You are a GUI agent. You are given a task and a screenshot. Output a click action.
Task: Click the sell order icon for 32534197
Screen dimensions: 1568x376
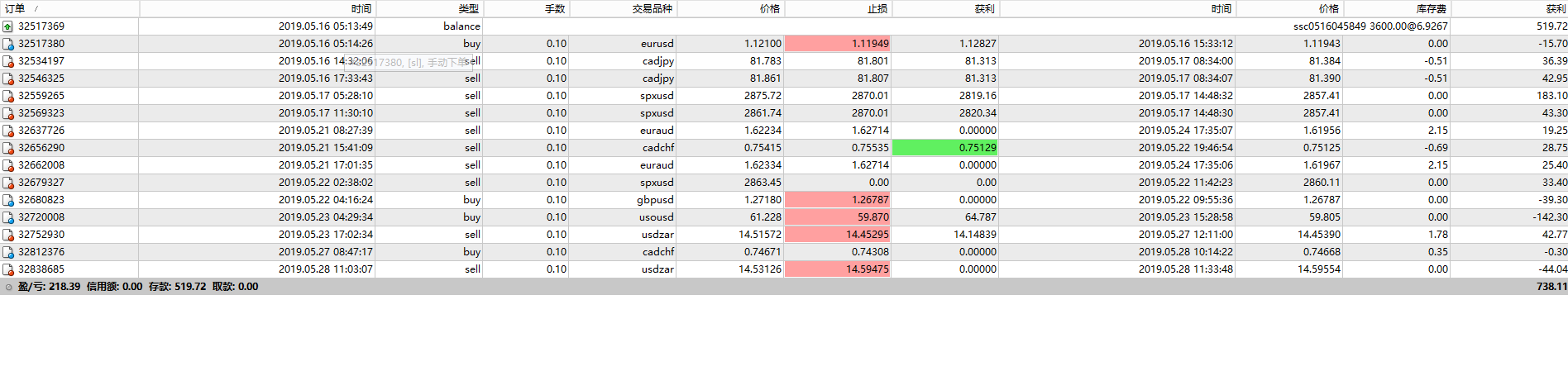pos(8,61)
